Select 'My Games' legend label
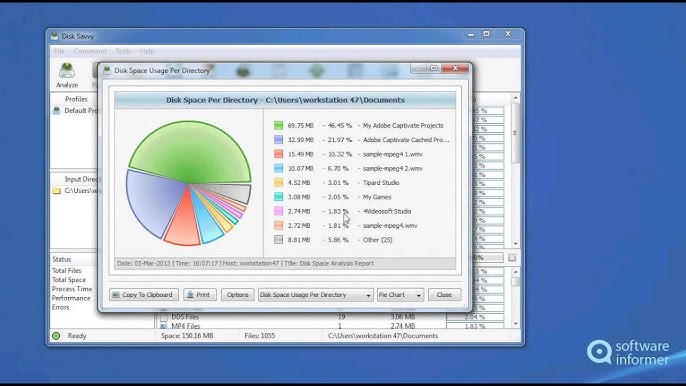Viewport: 686px width, 386px height. point(377,197)
